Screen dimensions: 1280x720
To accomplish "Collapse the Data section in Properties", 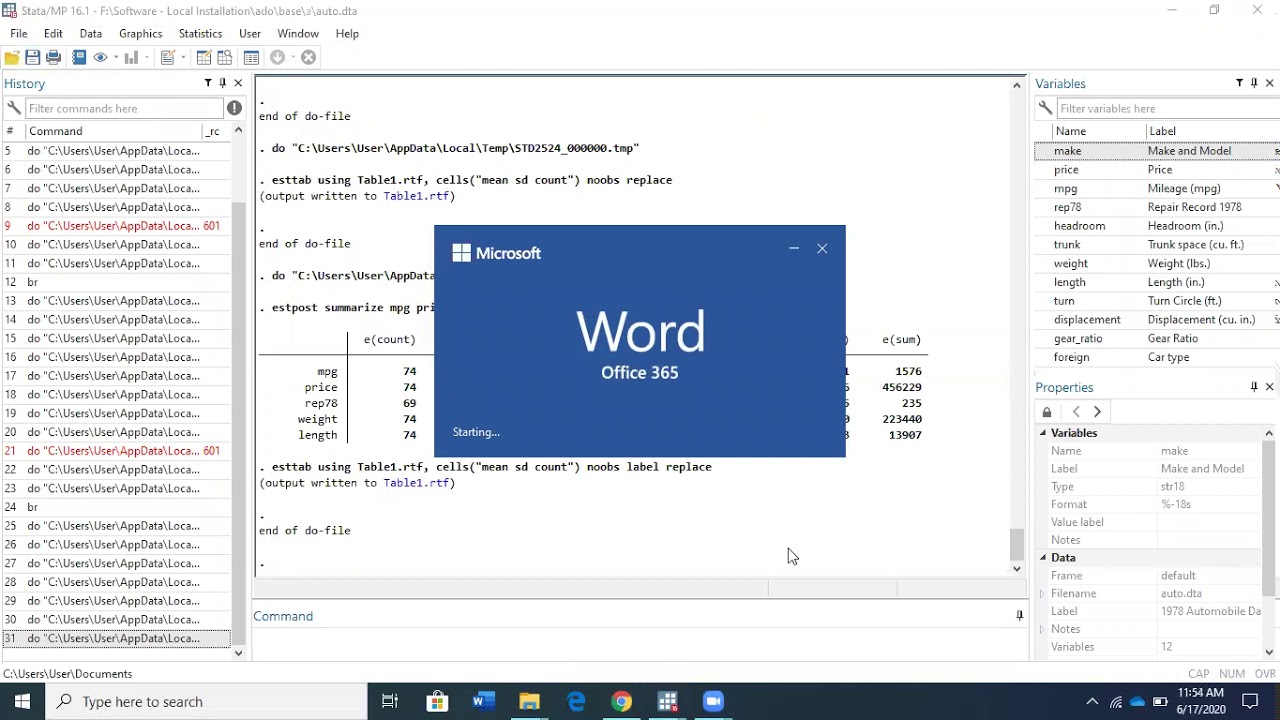I will (1043, 558).
